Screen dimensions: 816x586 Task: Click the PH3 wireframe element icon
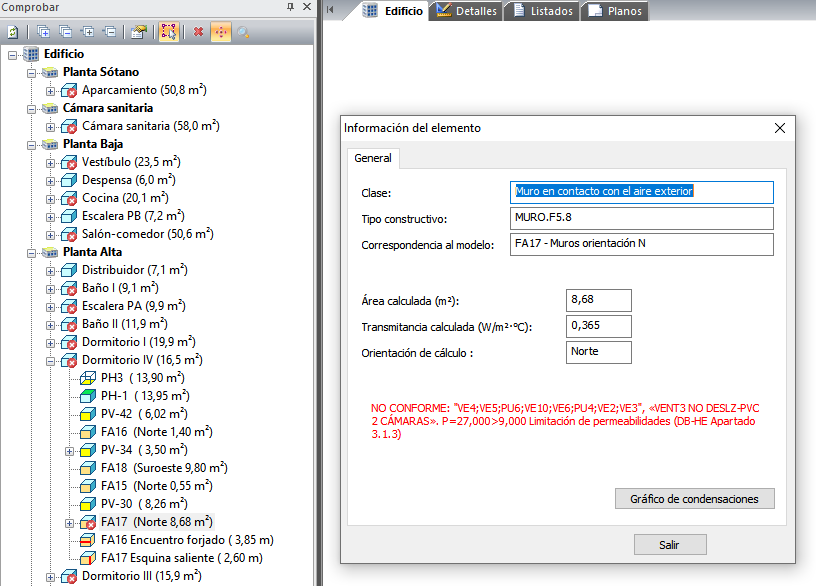(87, 378)
